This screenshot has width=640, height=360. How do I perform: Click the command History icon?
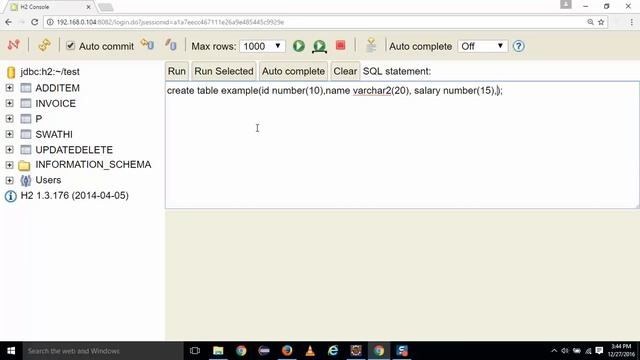click(371, 45)
